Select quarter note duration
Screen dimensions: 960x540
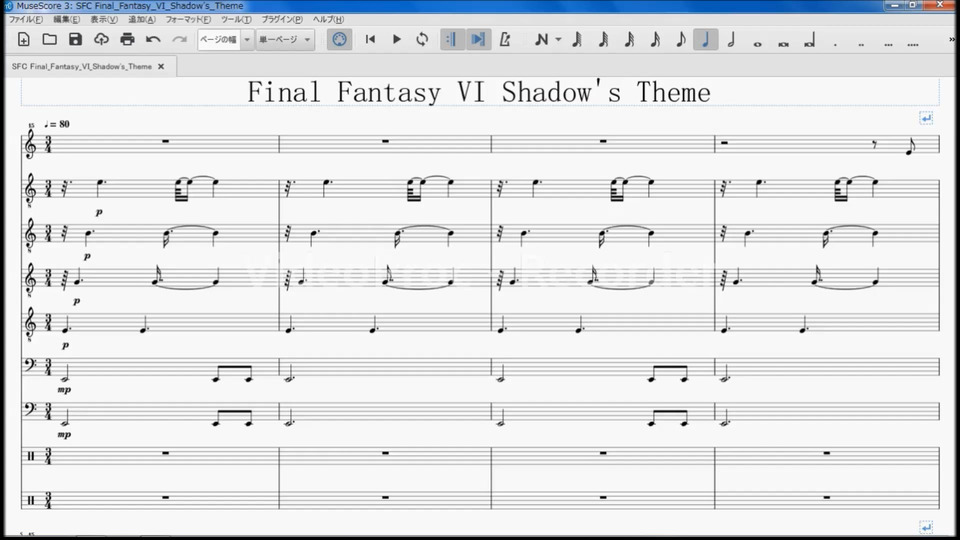(x=706, y=40)
